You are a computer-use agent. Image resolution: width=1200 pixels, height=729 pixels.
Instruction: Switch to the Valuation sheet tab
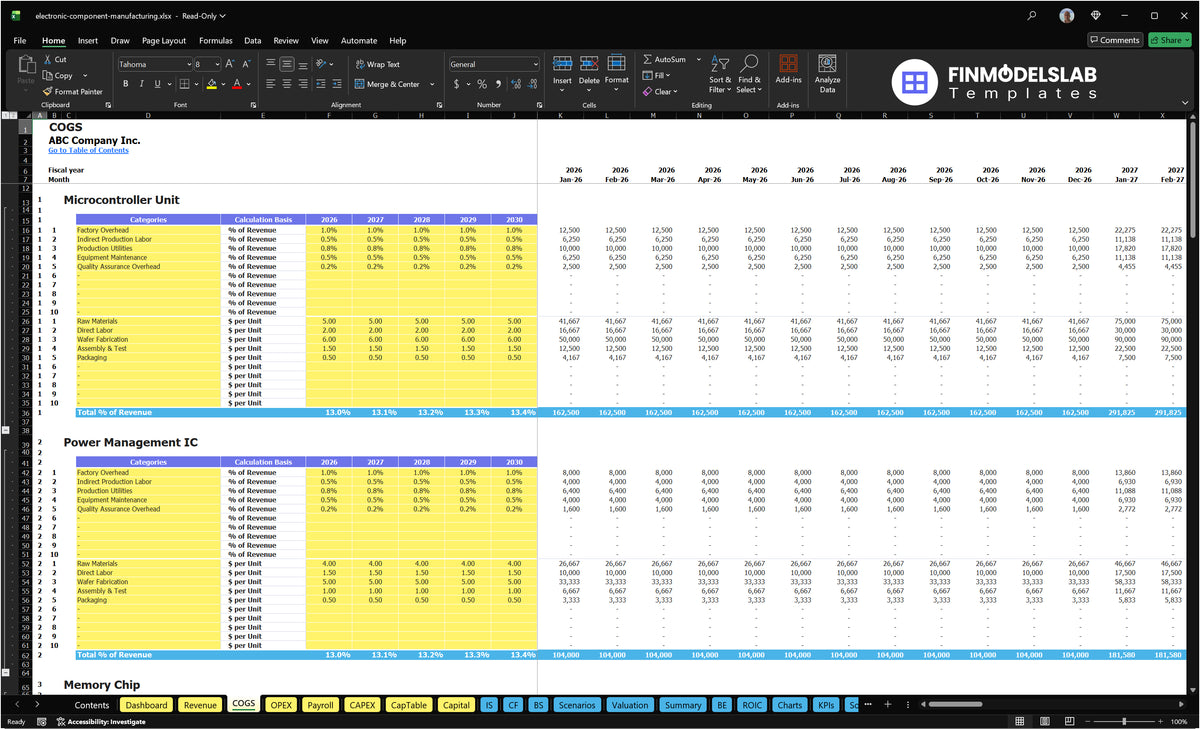[630, 705]
